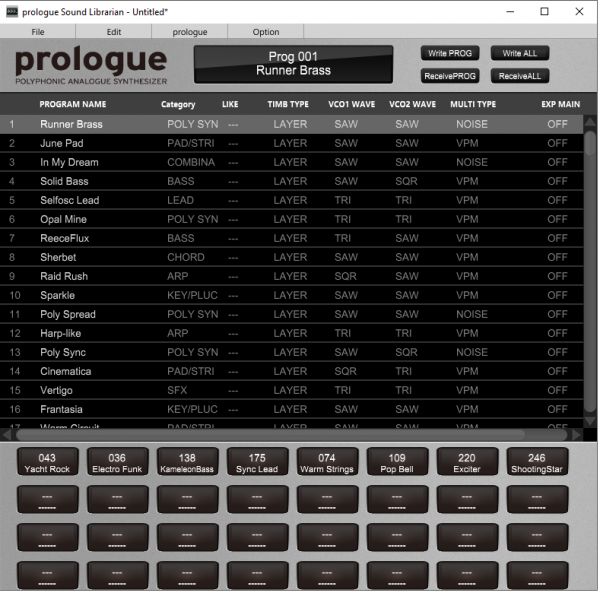
Task: Open the File menu
Action: [38, 32]
